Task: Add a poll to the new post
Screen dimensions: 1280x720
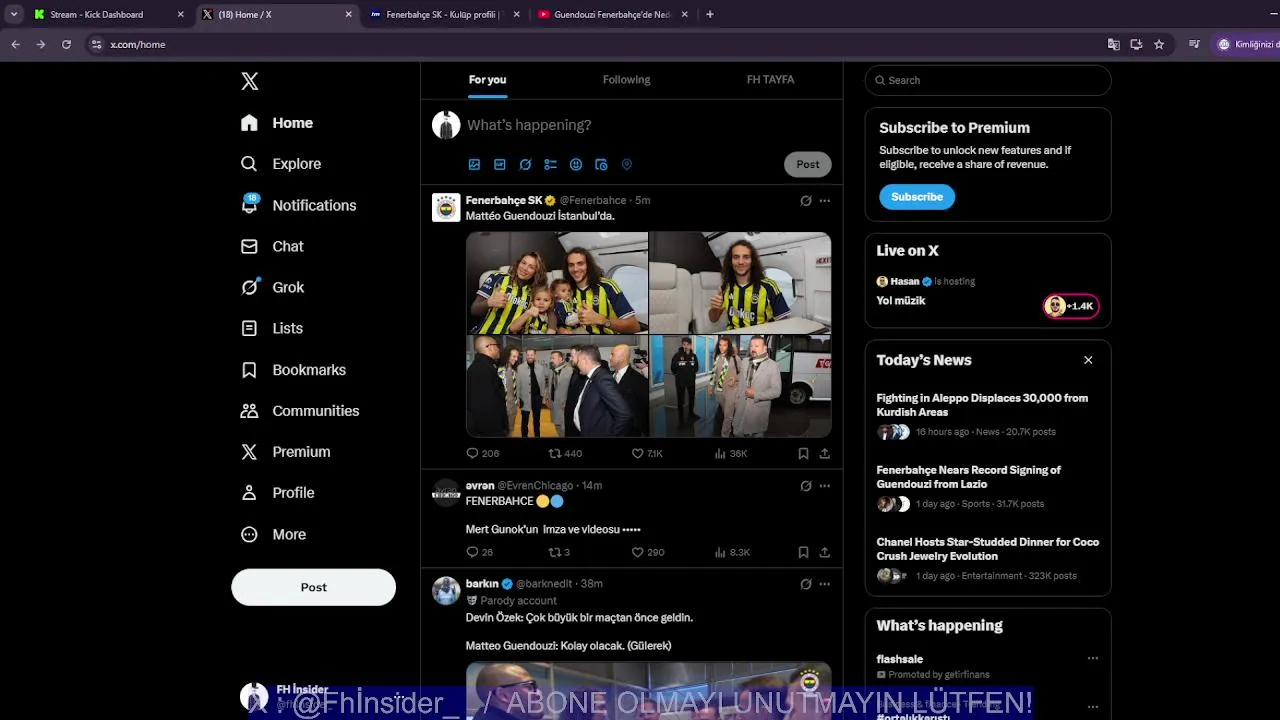Action: pos(550,164)
